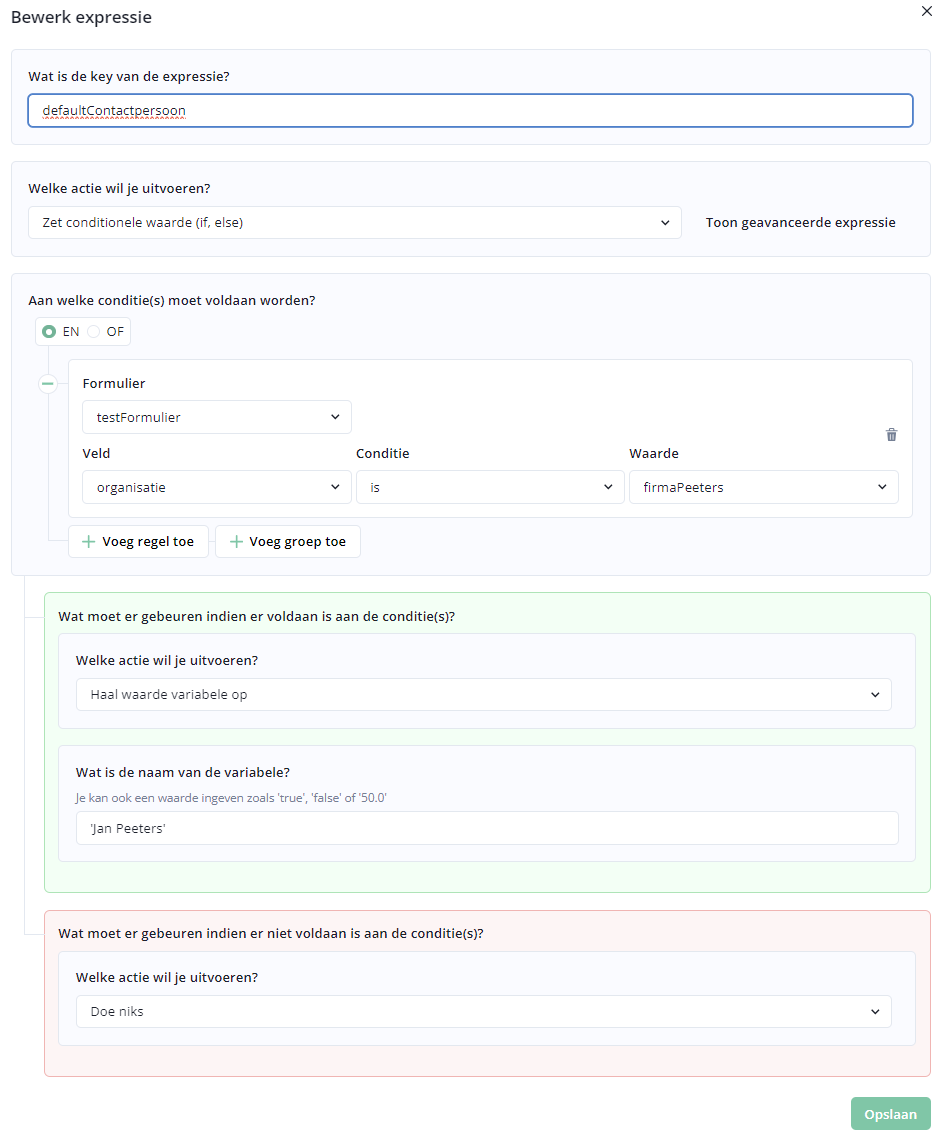
Task: Open the Veld dropdown 'organisatie'
Action: pyautogui.click(x=217, y=487)
